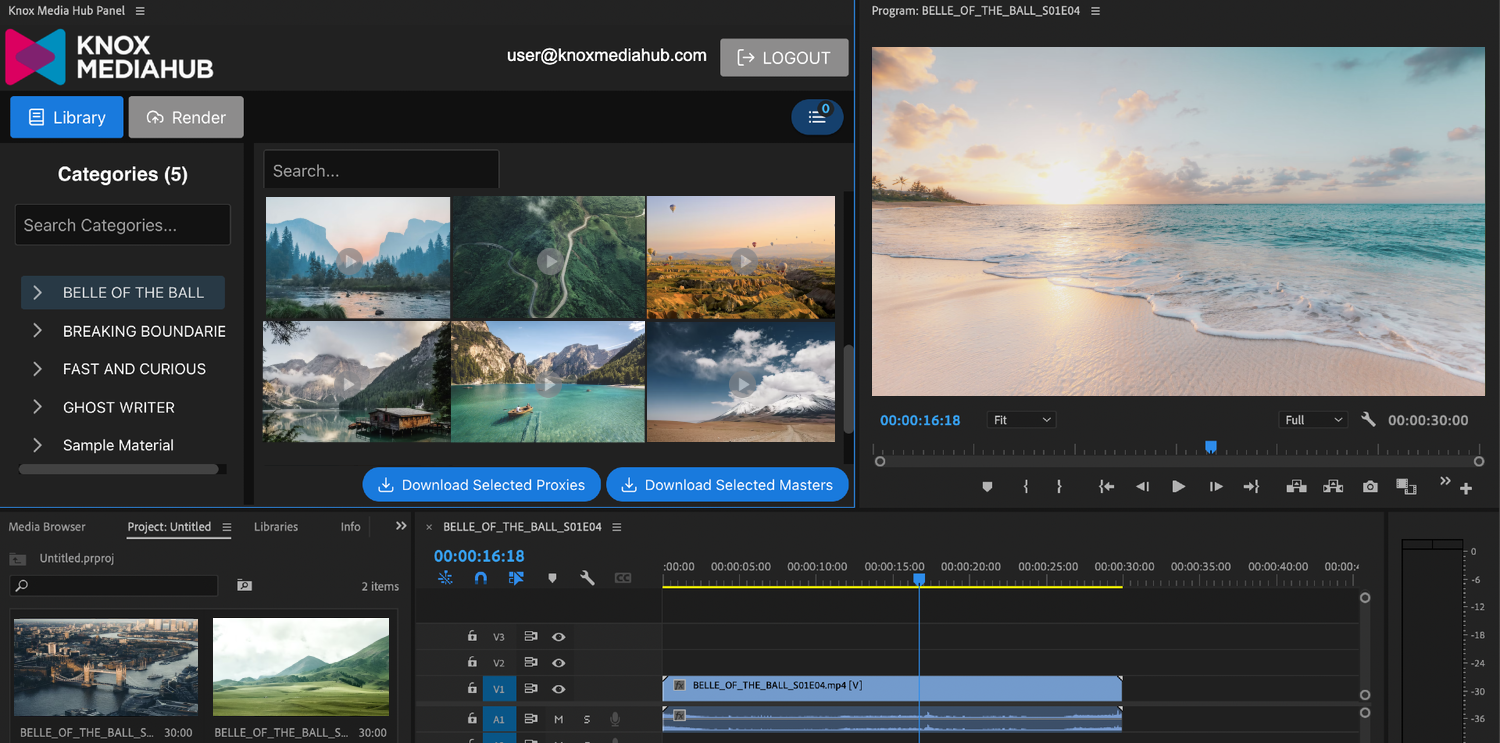Screen dimensions: 1500x743
Task: Hide V1 track output
Action: tap(559, 688)
